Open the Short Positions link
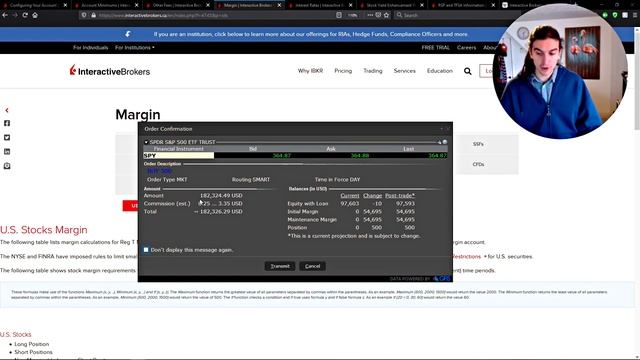640x360 pixels. click(33, 352)
